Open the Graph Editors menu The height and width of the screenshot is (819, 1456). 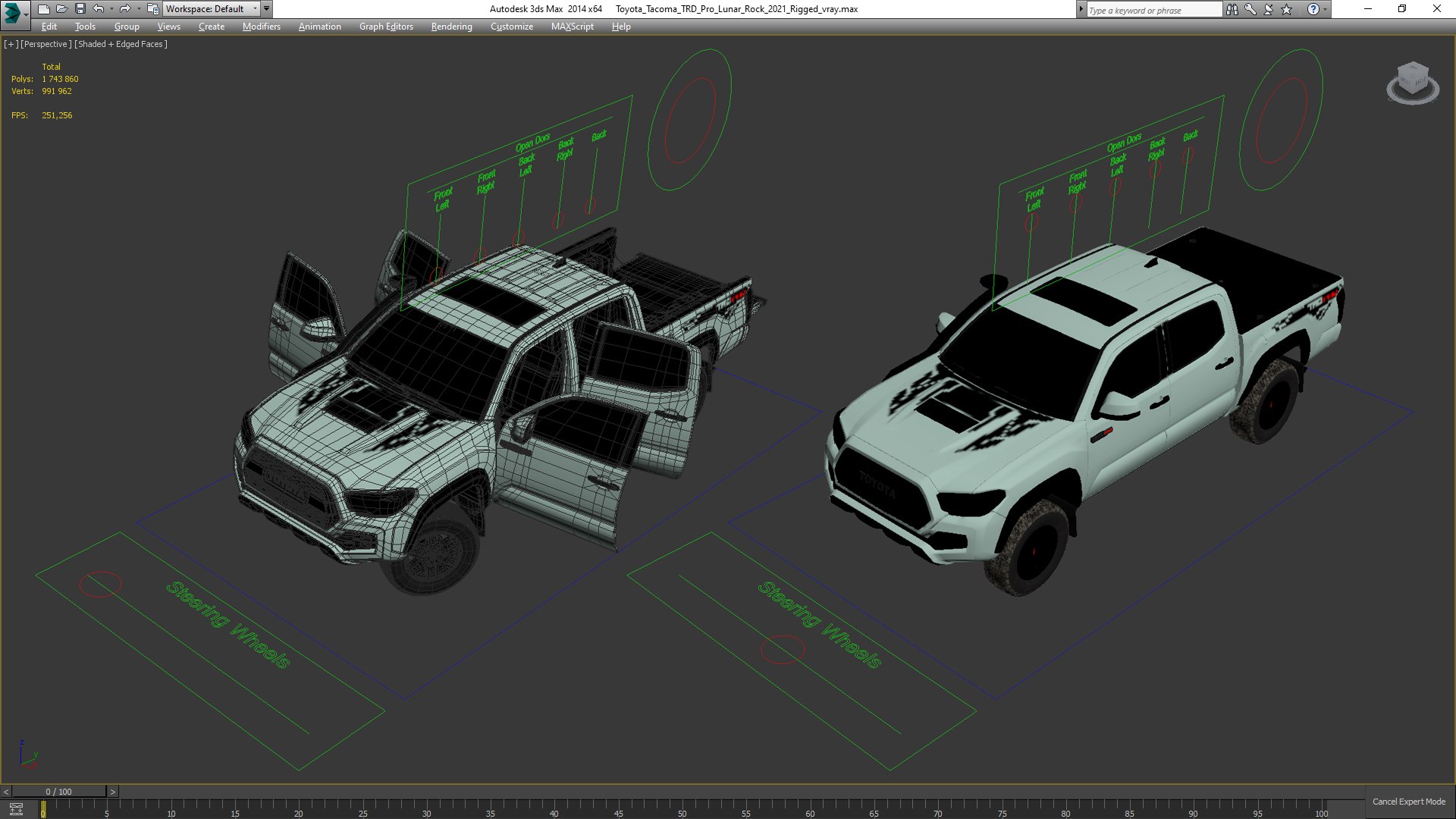pos(386,27)
